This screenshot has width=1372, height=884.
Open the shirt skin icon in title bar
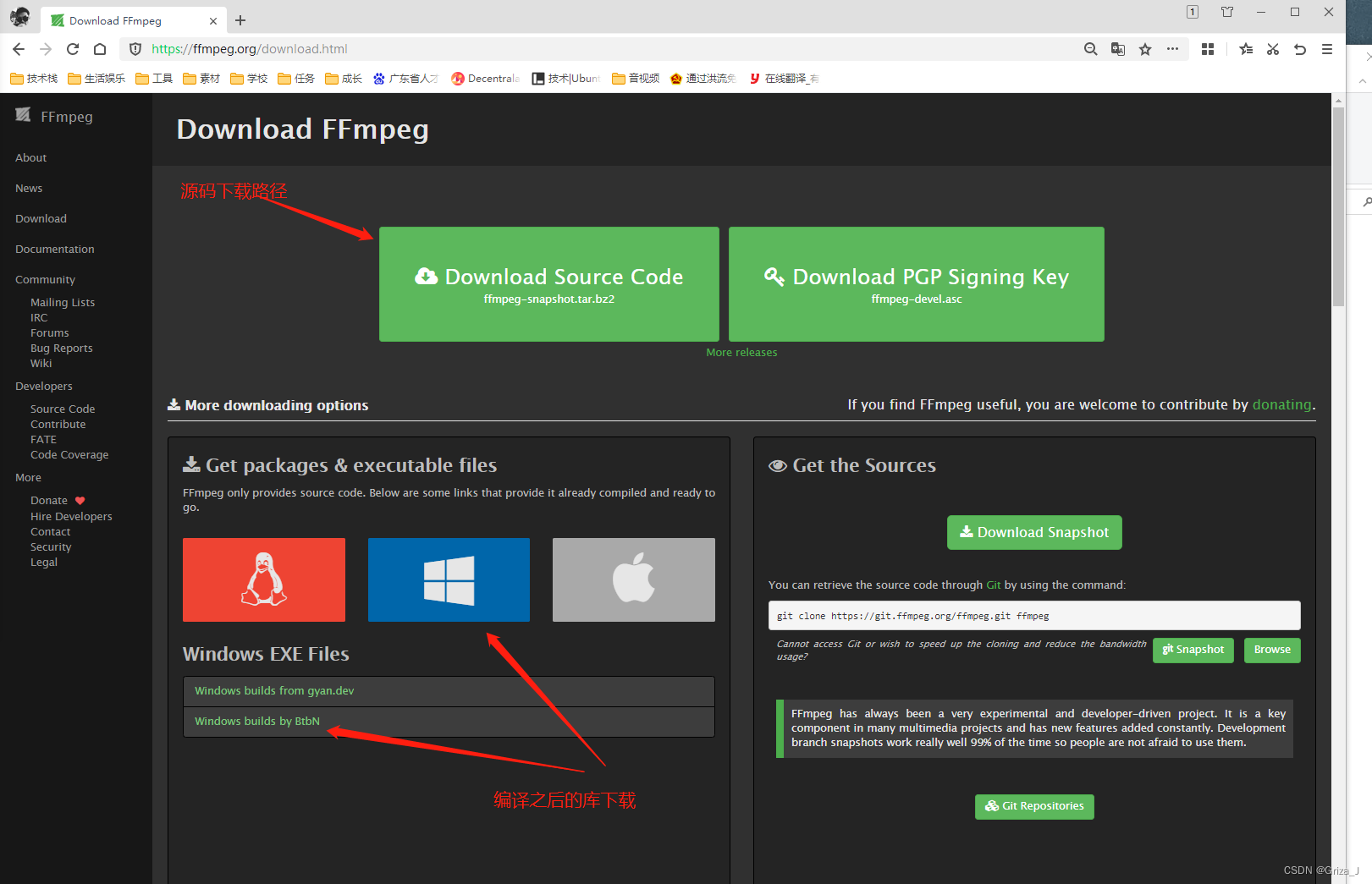click(x=1227, y=12)
